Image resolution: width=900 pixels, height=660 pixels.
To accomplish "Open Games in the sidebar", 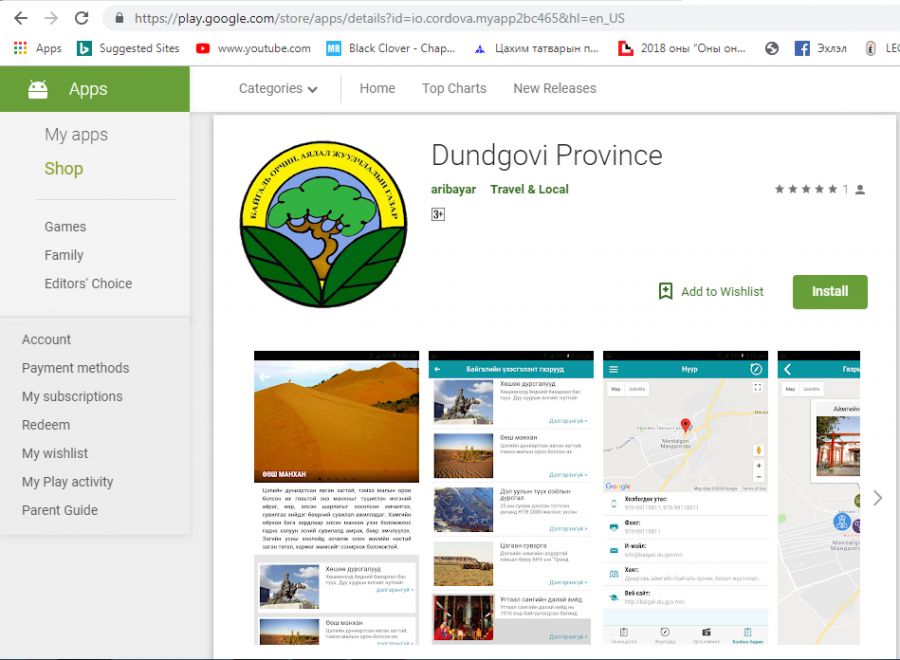I will click(65, 227).
